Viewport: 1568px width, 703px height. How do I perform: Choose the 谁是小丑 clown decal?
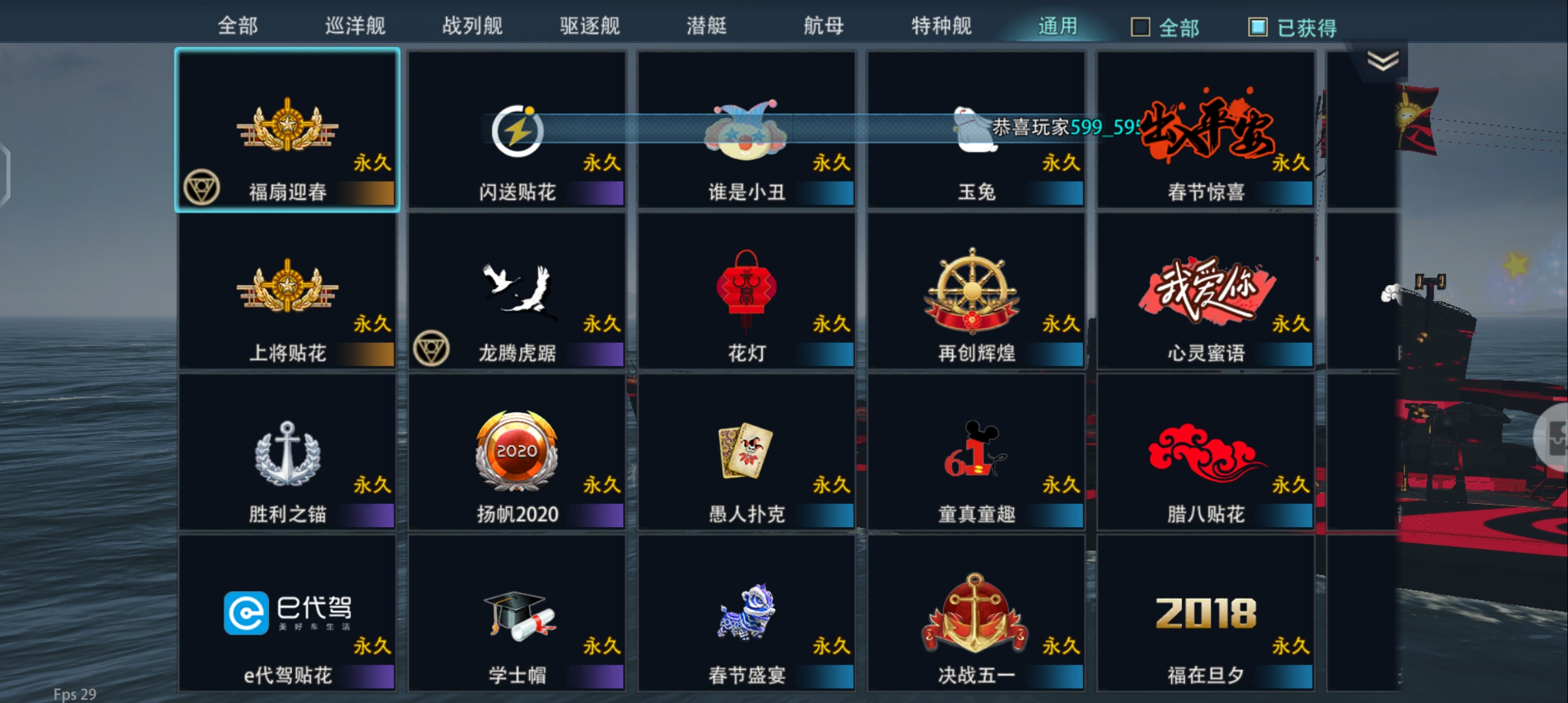[x=746, y=130]
